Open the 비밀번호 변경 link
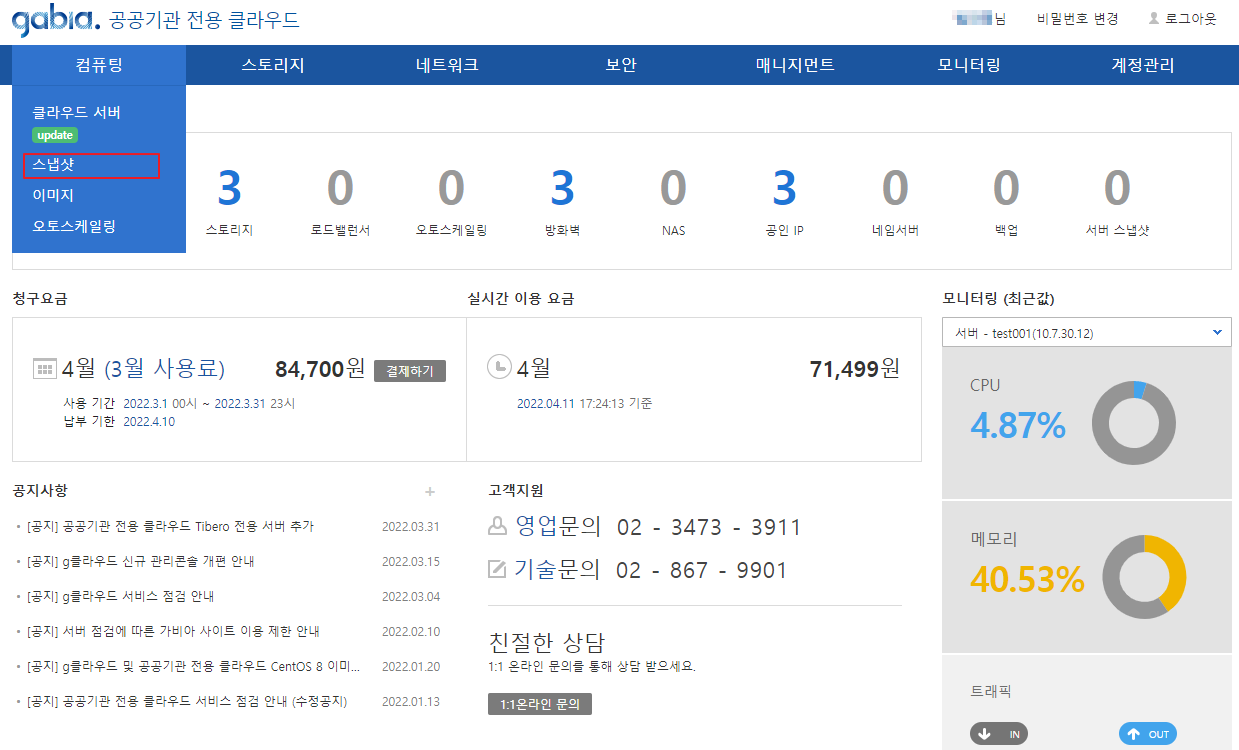 pos(1077,19)
